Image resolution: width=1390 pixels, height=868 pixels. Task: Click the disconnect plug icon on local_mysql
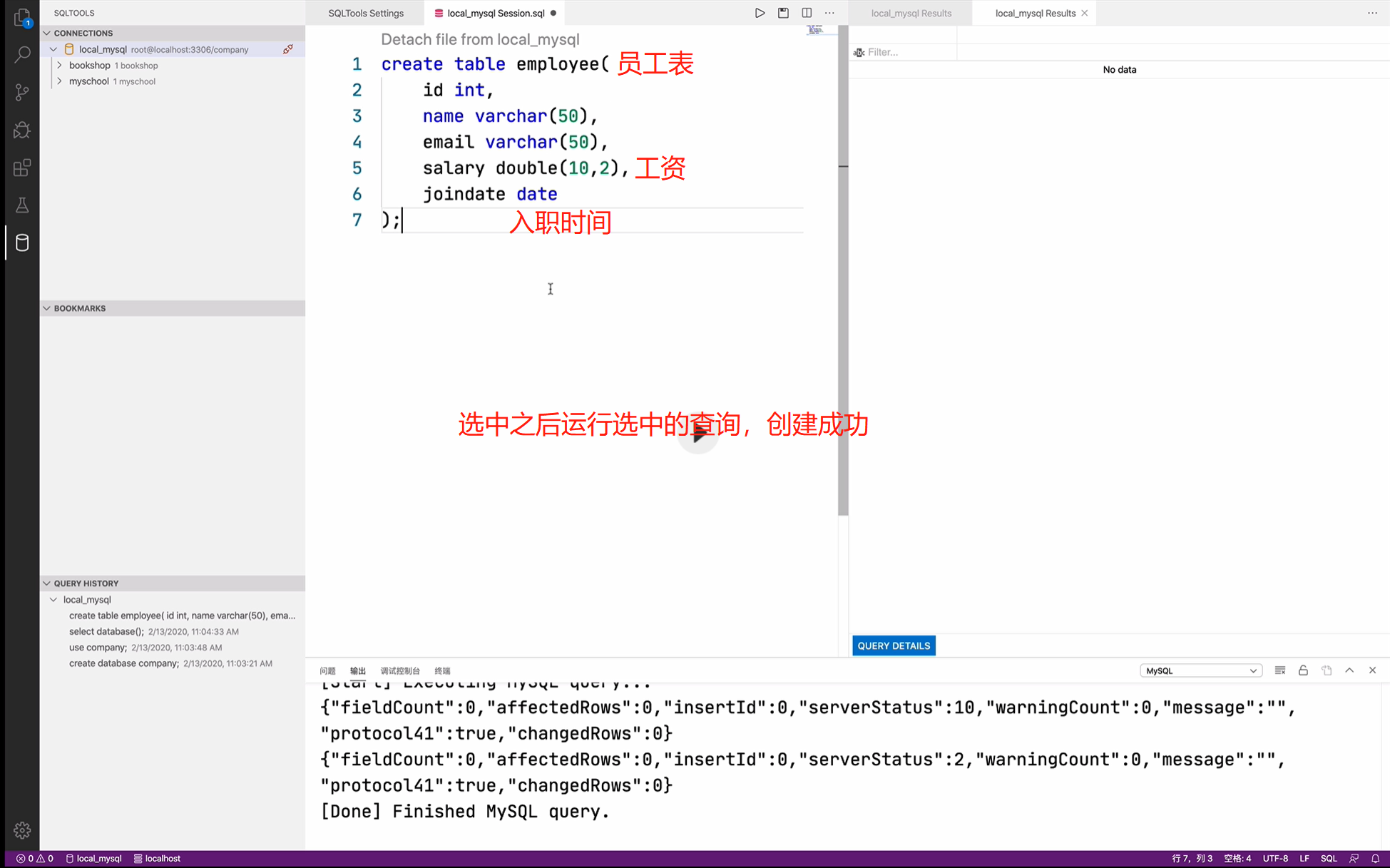tap(288, 49)
